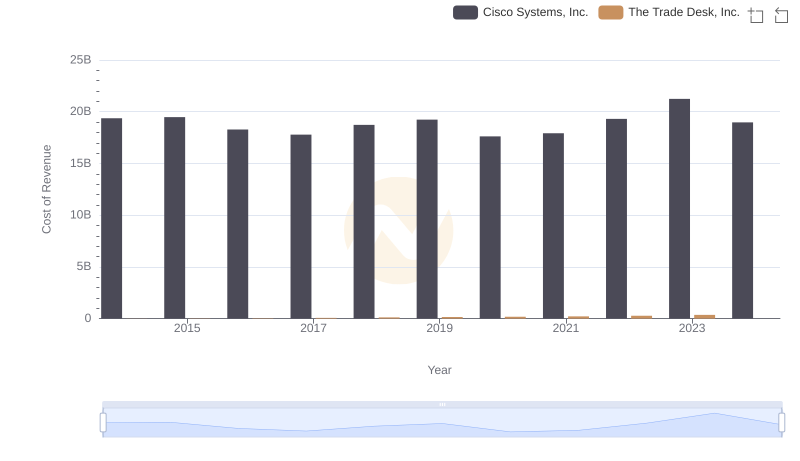Image resolution: width=800 pixels, height=461 pixels.
Task: Click the left handle of range slider
Action: point(103,422)
